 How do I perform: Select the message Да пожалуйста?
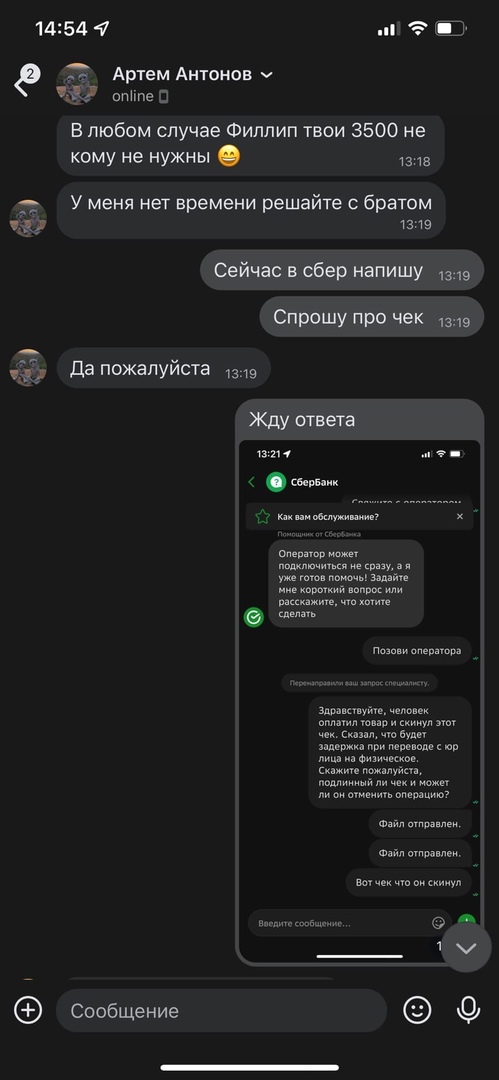[163, 368]
